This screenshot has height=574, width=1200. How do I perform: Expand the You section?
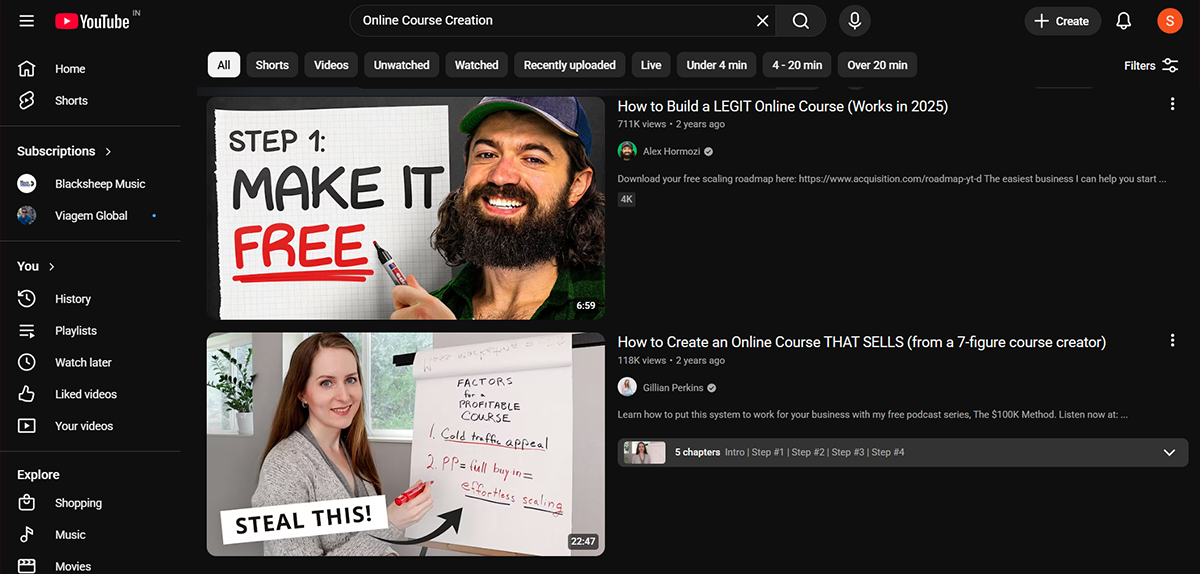36,266
